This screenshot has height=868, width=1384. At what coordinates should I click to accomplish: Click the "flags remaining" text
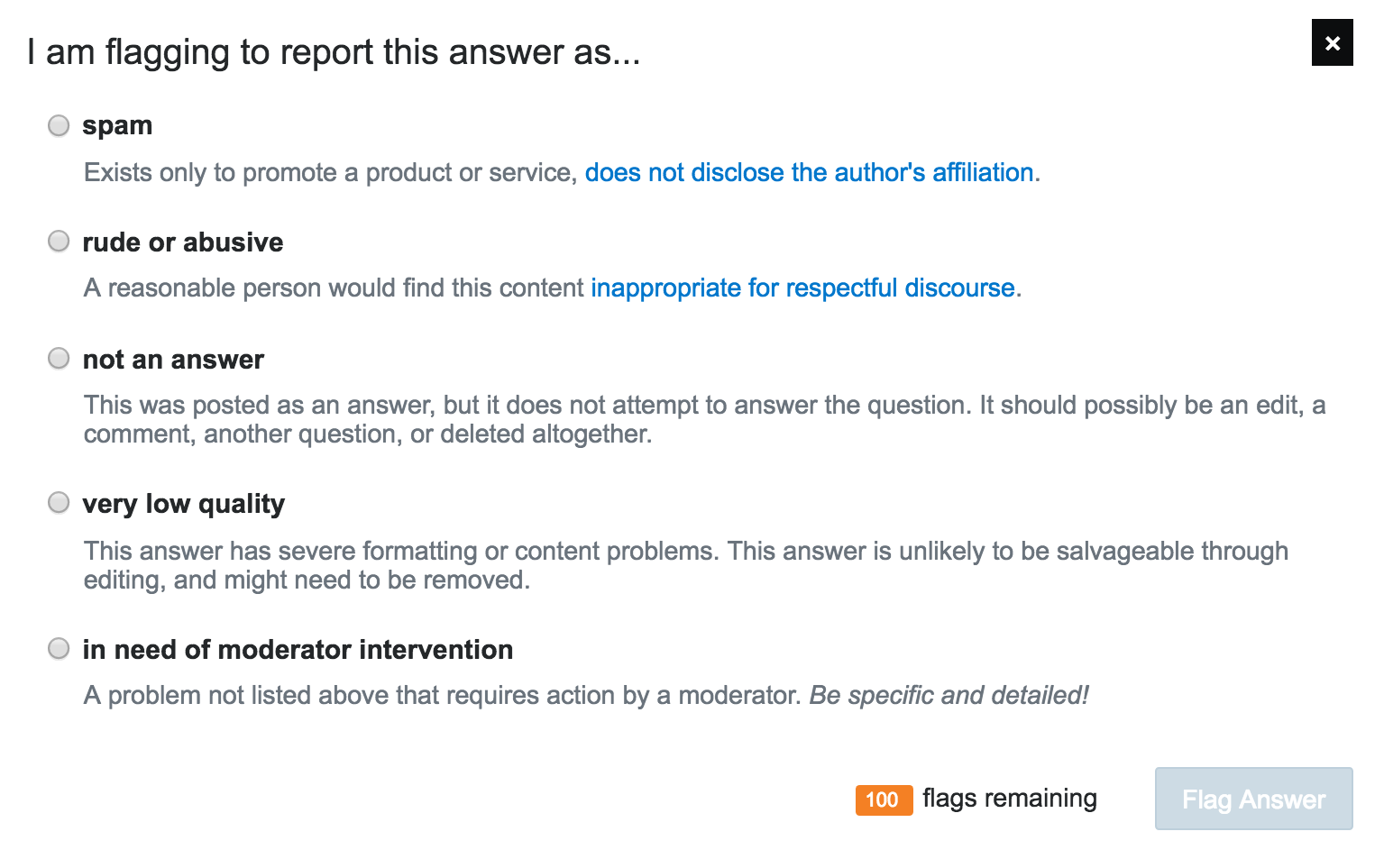point(1009,799)
